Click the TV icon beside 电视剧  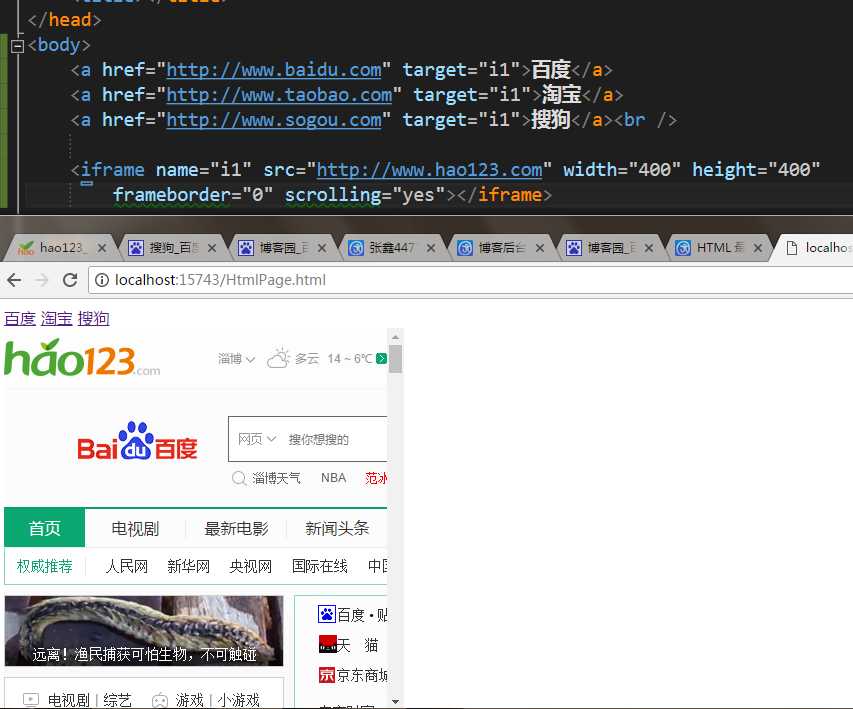point(30,700)
